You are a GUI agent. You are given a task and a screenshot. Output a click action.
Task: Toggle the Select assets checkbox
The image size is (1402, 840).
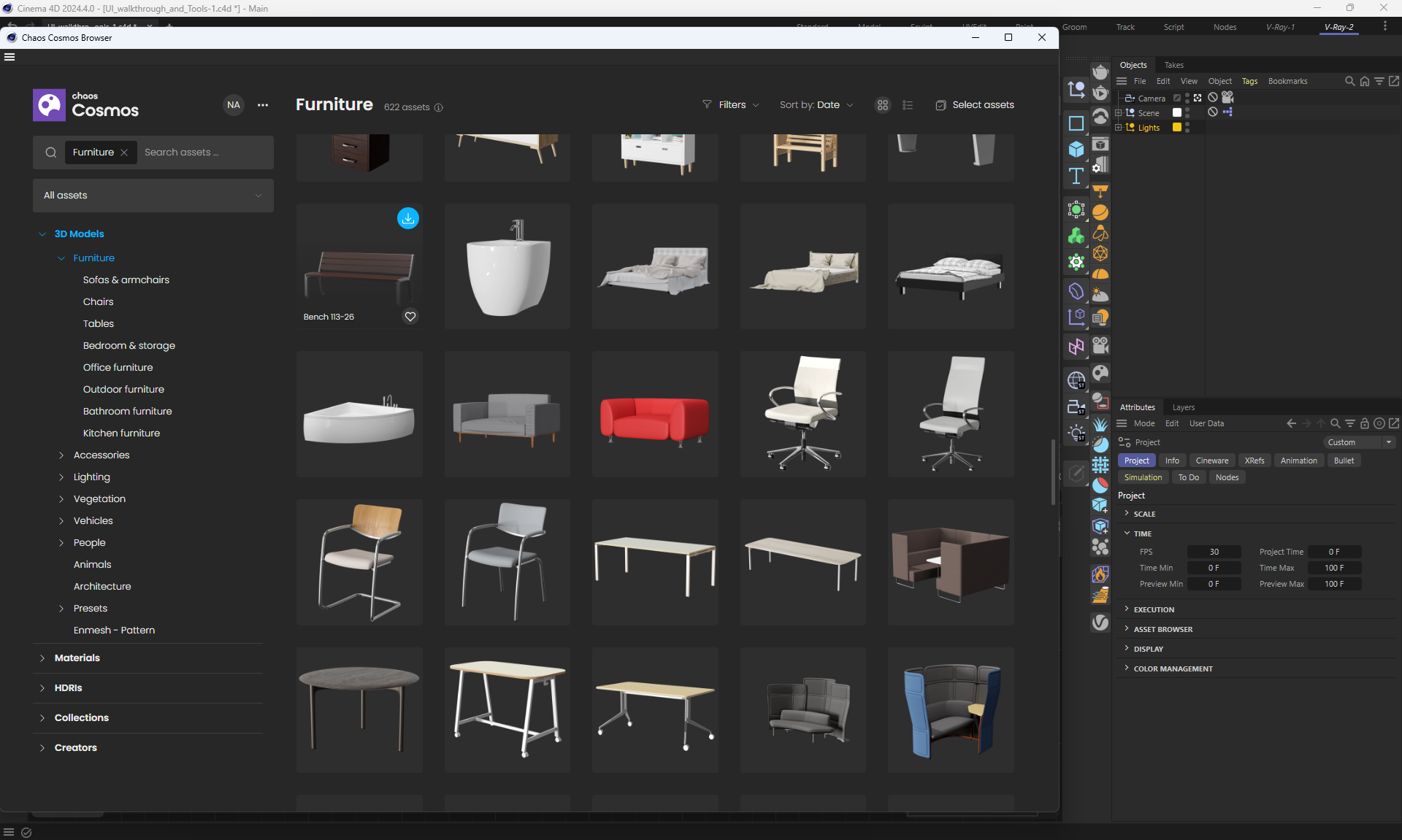(941, 105)
